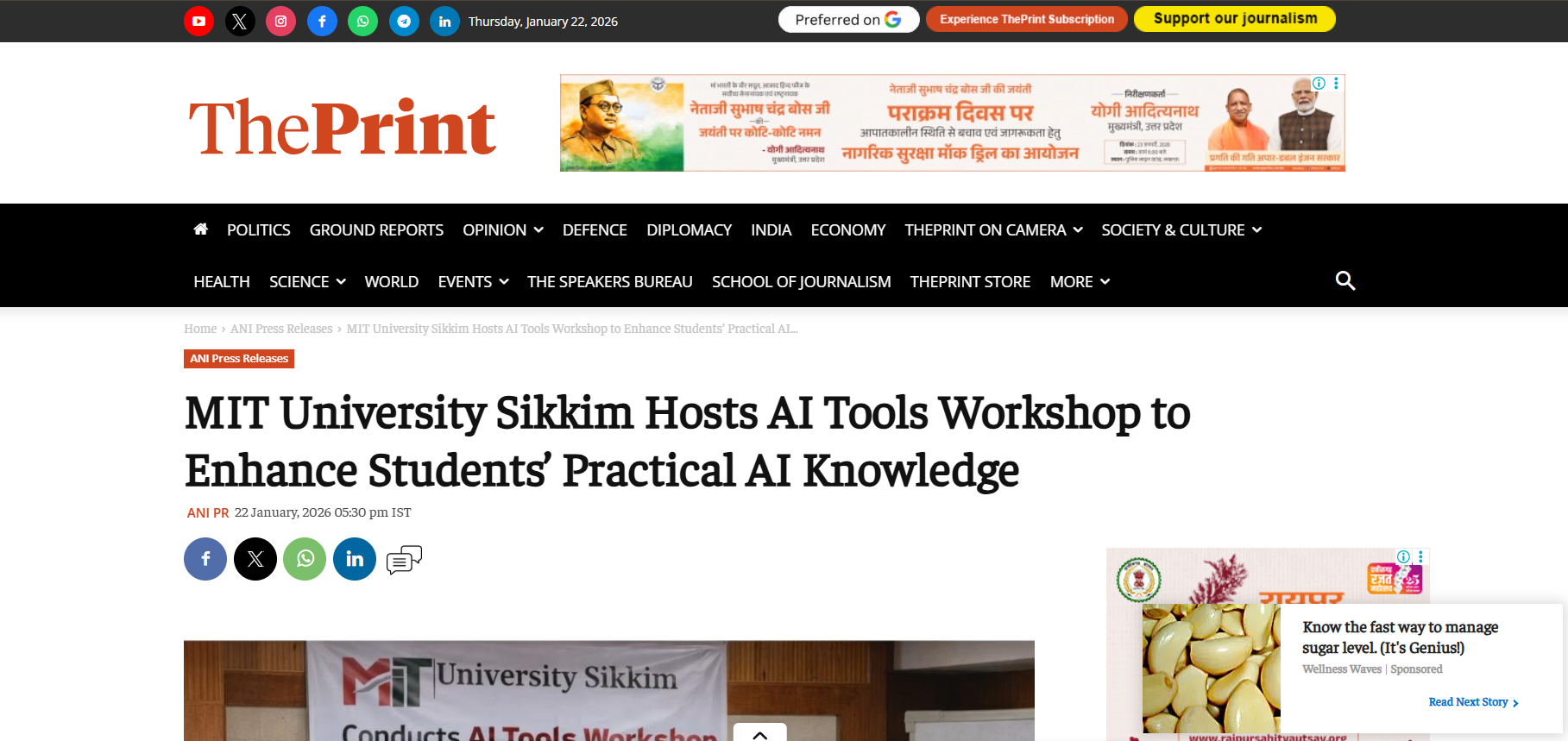Open the LinkedIn icon in top bar
1568x741 pixels.
tap(444, 21)
